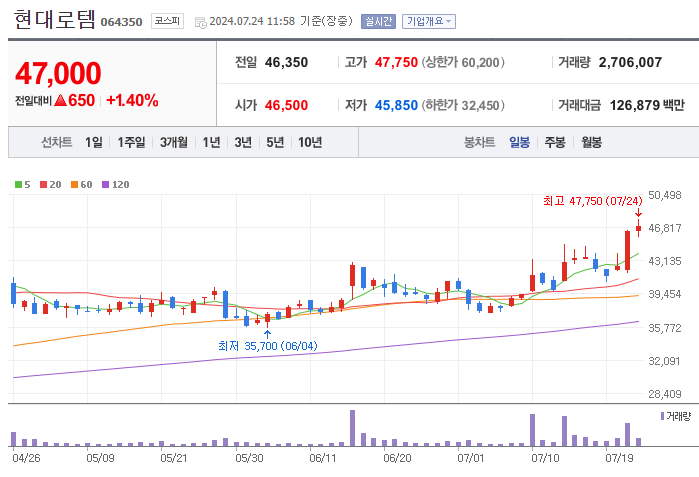Screen dimensions: 699x477
Task: Click the 07/10 date axis label
Action: [x=545, y=458]
